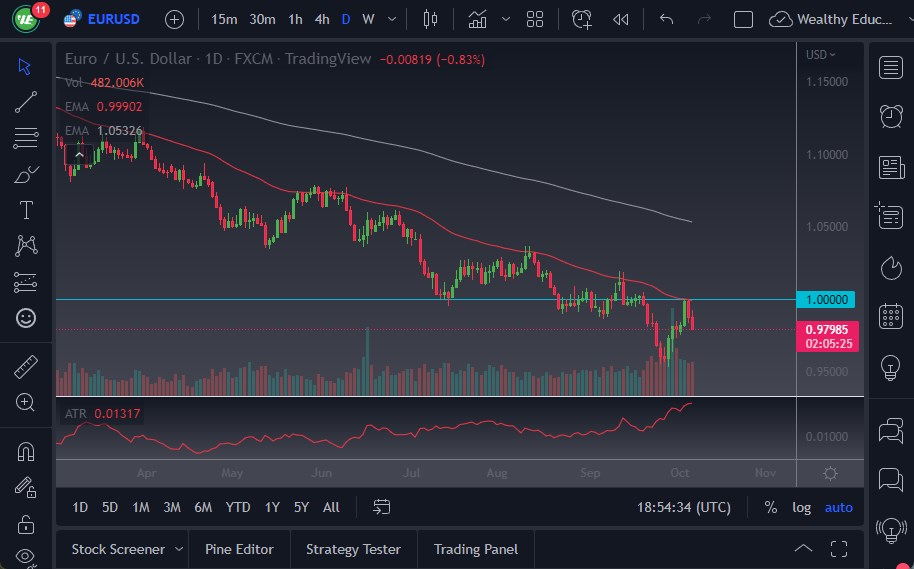Toggle magnet mode for drawings
Image resolution: width=914 pixels, height=569 pixels.
(26, 452)
